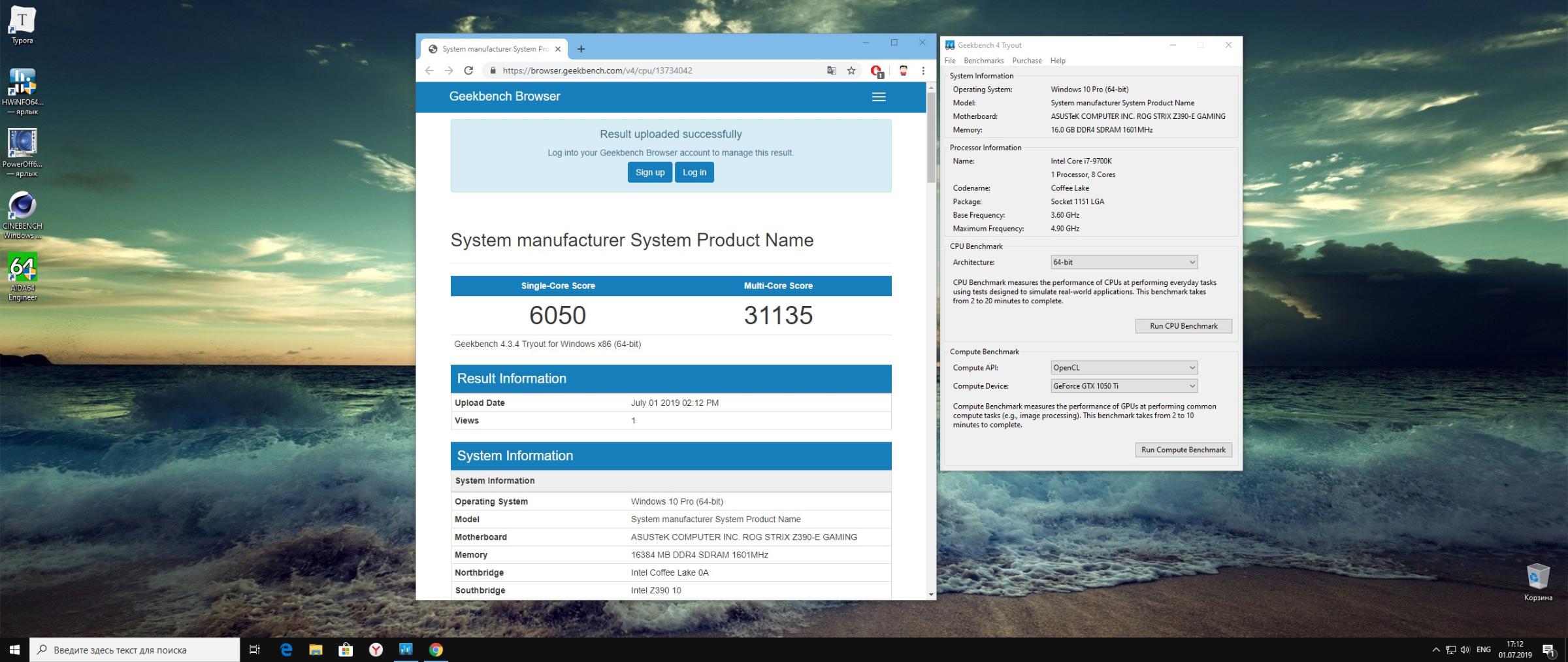
Task: Click the translate page icon in address bar
Action: tap(831, 71)
